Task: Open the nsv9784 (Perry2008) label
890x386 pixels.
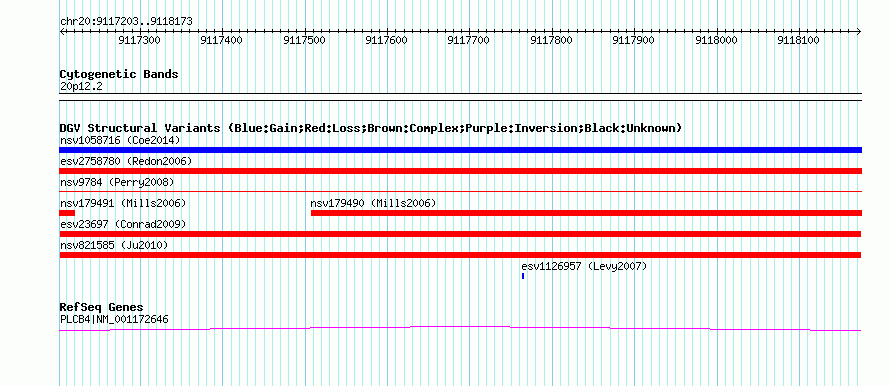Action: (117, 182)
